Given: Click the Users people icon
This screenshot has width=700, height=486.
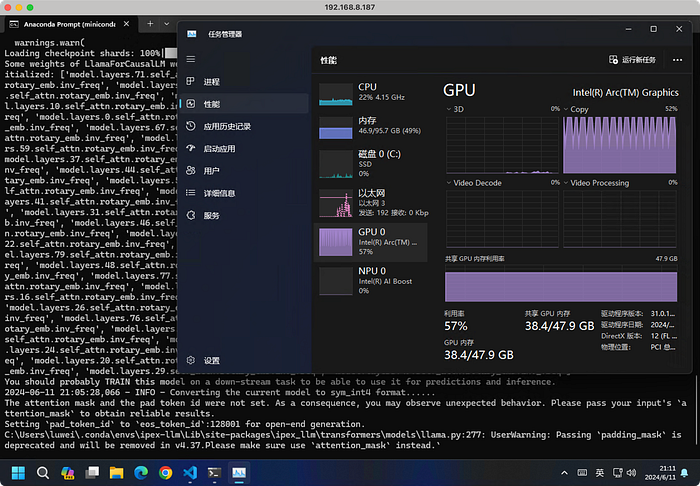Looking at the screenshot, I should pyautogui.click(x=191, y=170).
